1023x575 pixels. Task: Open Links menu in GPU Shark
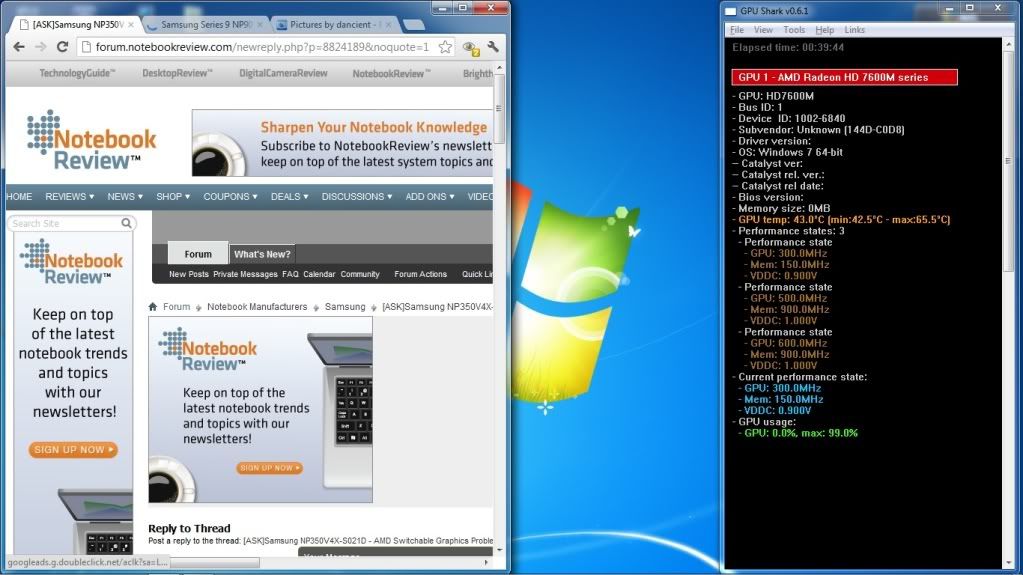854,30
